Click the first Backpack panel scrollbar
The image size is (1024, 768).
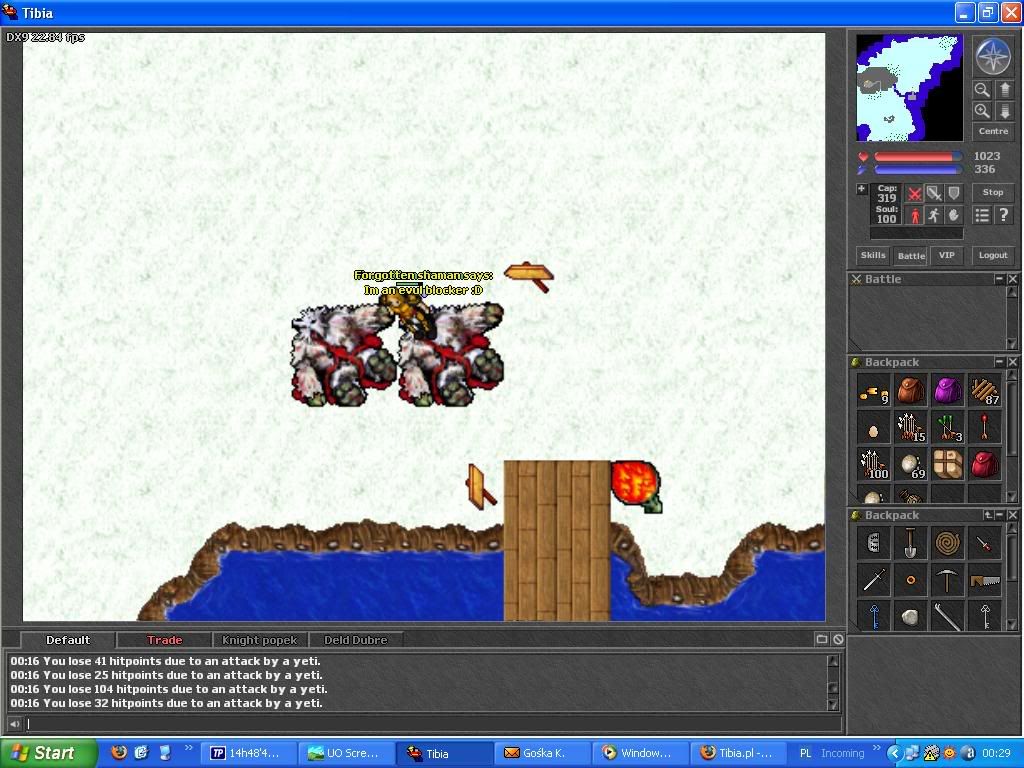1012,436
